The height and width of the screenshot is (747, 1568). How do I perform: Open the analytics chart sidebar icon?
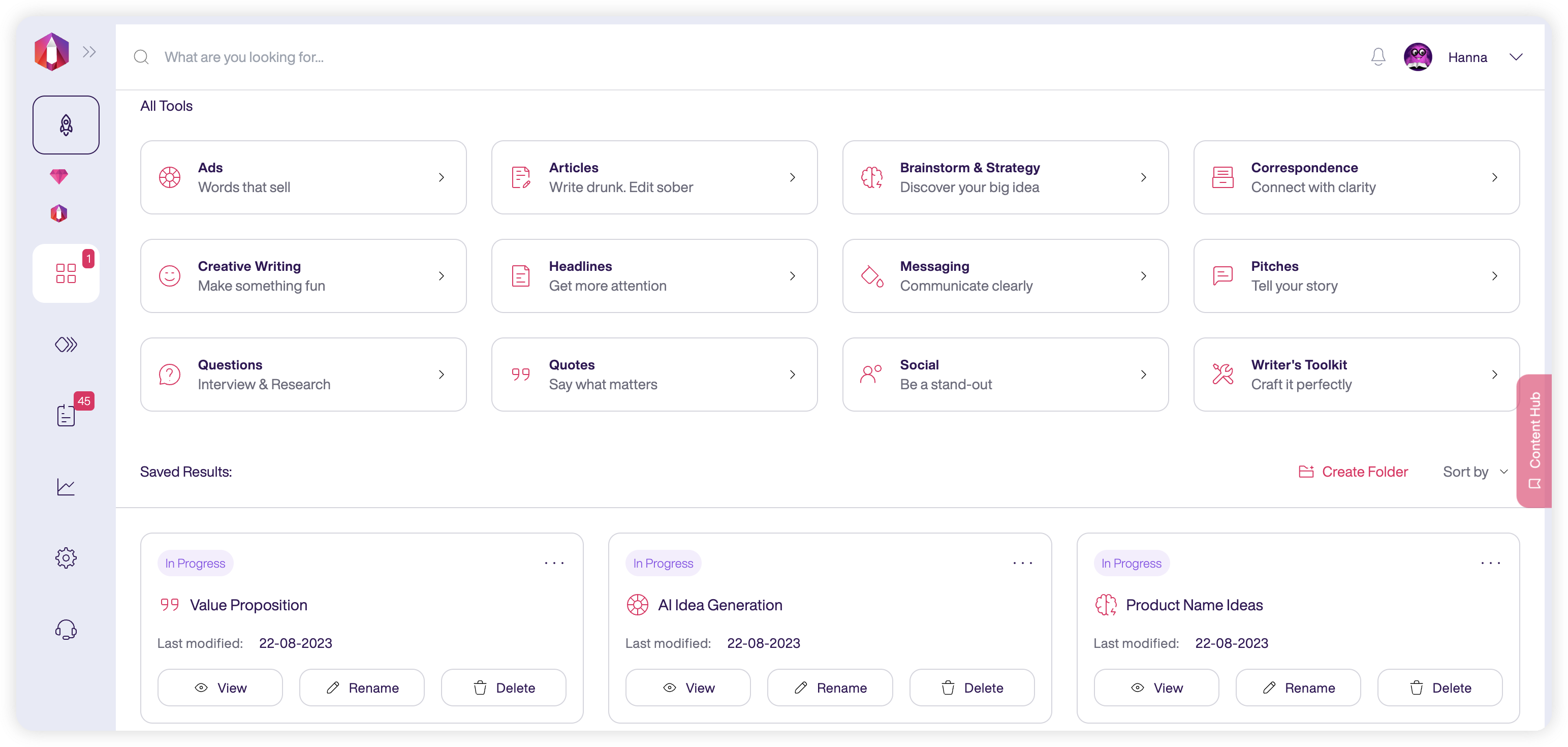pos(66,486)
